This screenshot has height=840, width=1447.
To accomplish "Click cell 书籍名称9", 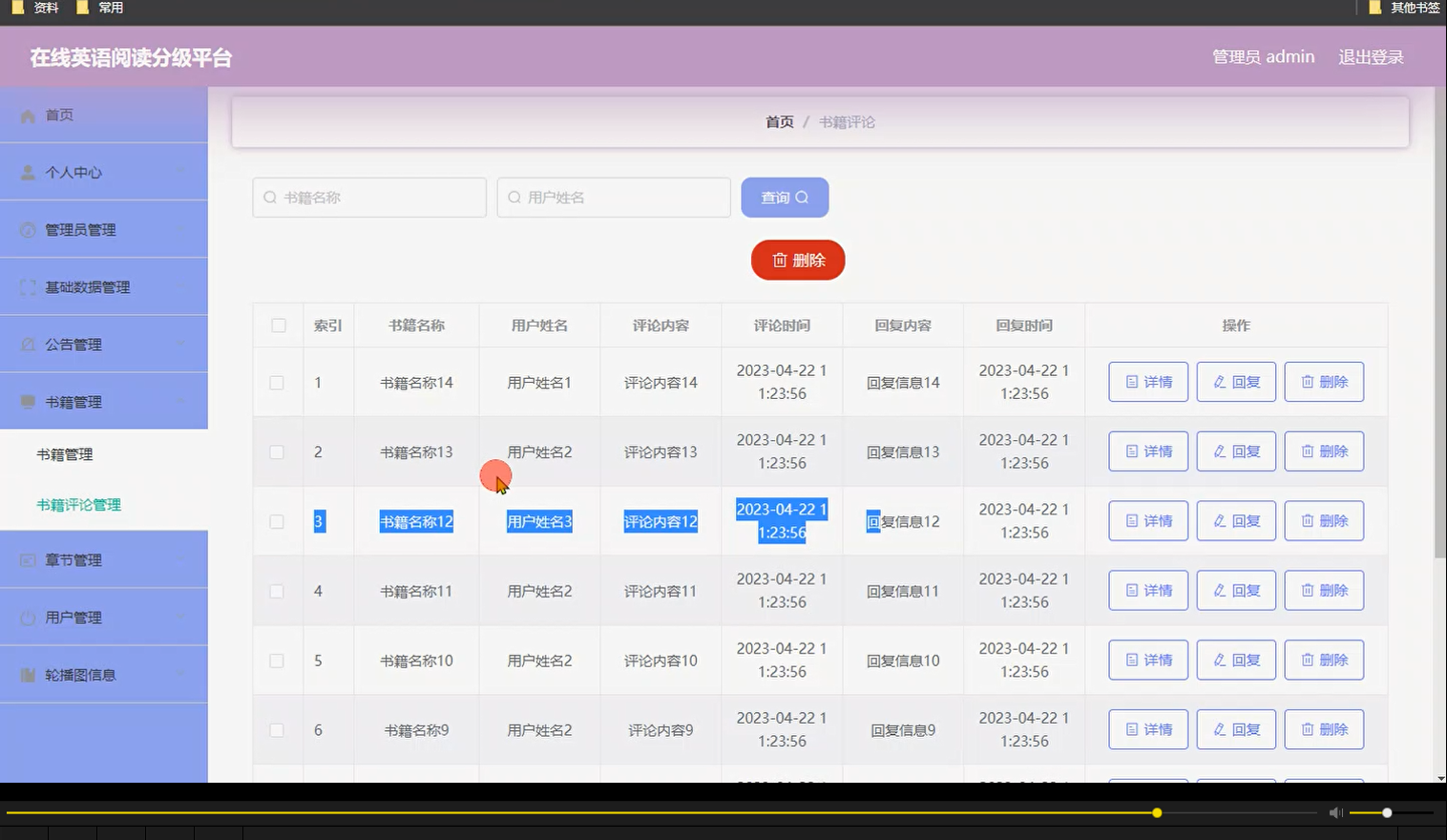I will [416, 730].
